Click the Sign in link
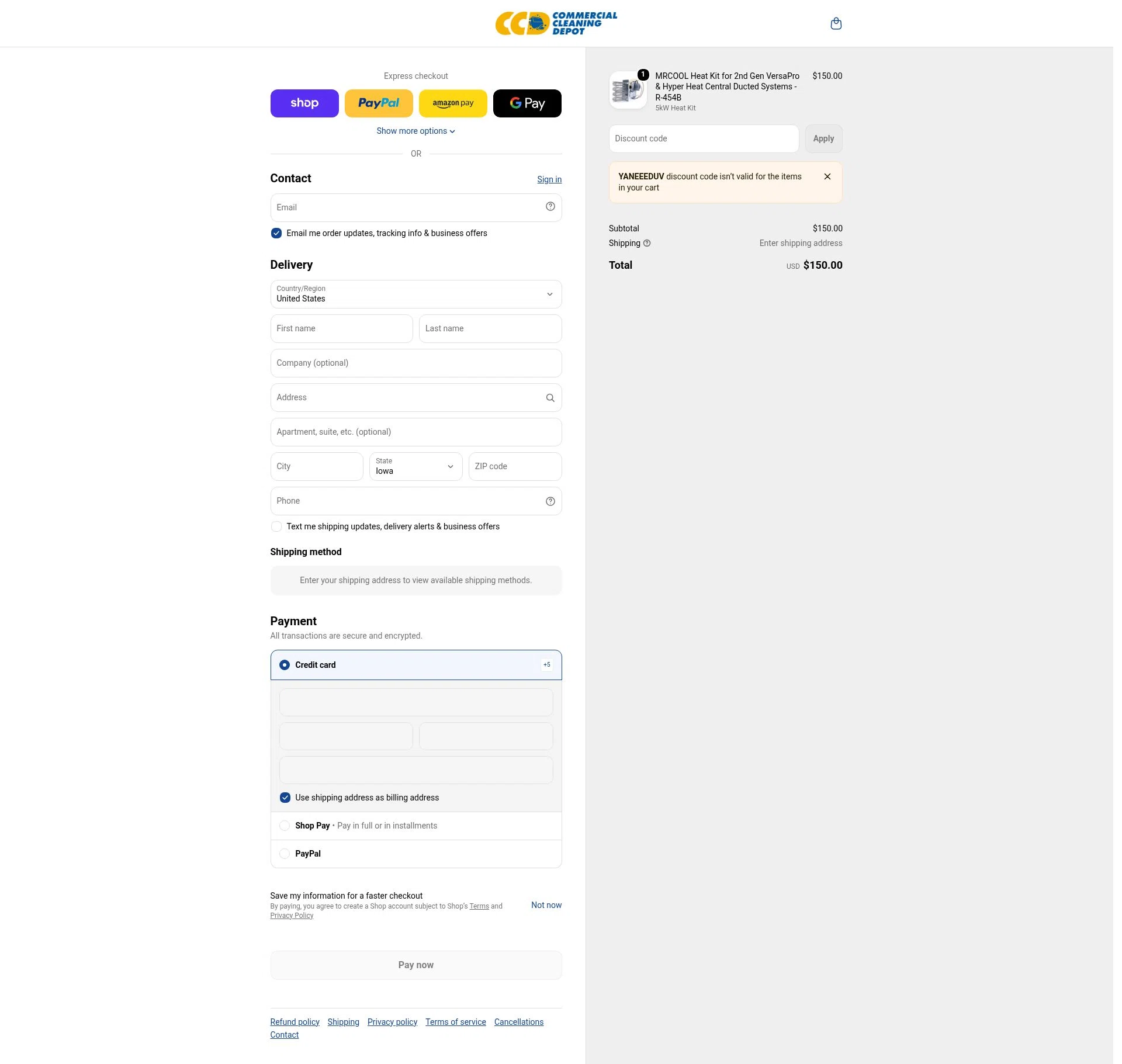 [549, 179]
